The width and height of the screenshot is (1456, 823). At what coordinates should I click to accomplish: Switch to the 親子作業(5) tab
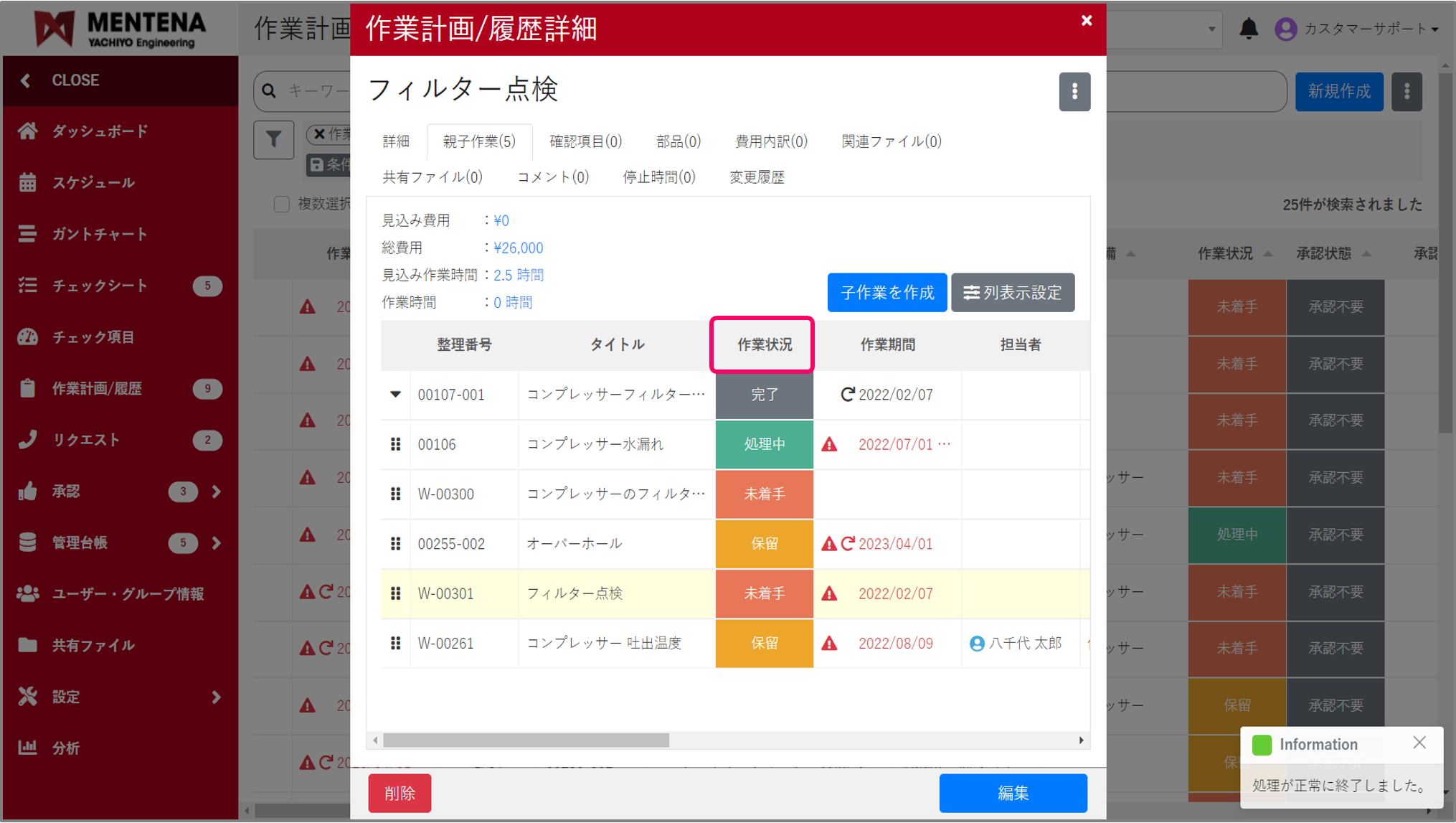click(x=479, y=141)
